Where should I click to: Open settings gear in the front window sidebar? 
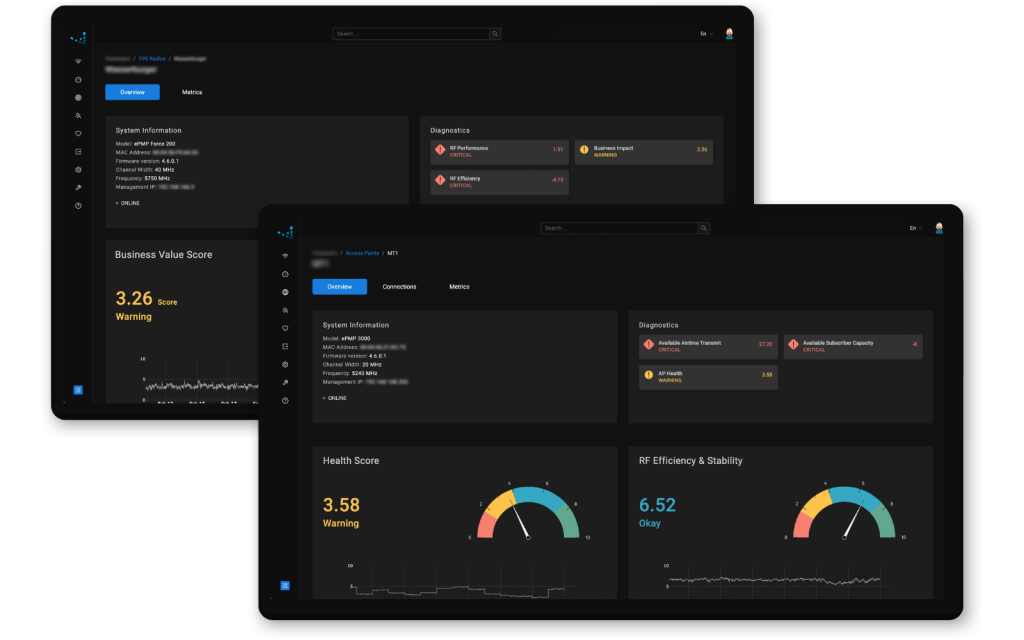click(x=285, y=364)
